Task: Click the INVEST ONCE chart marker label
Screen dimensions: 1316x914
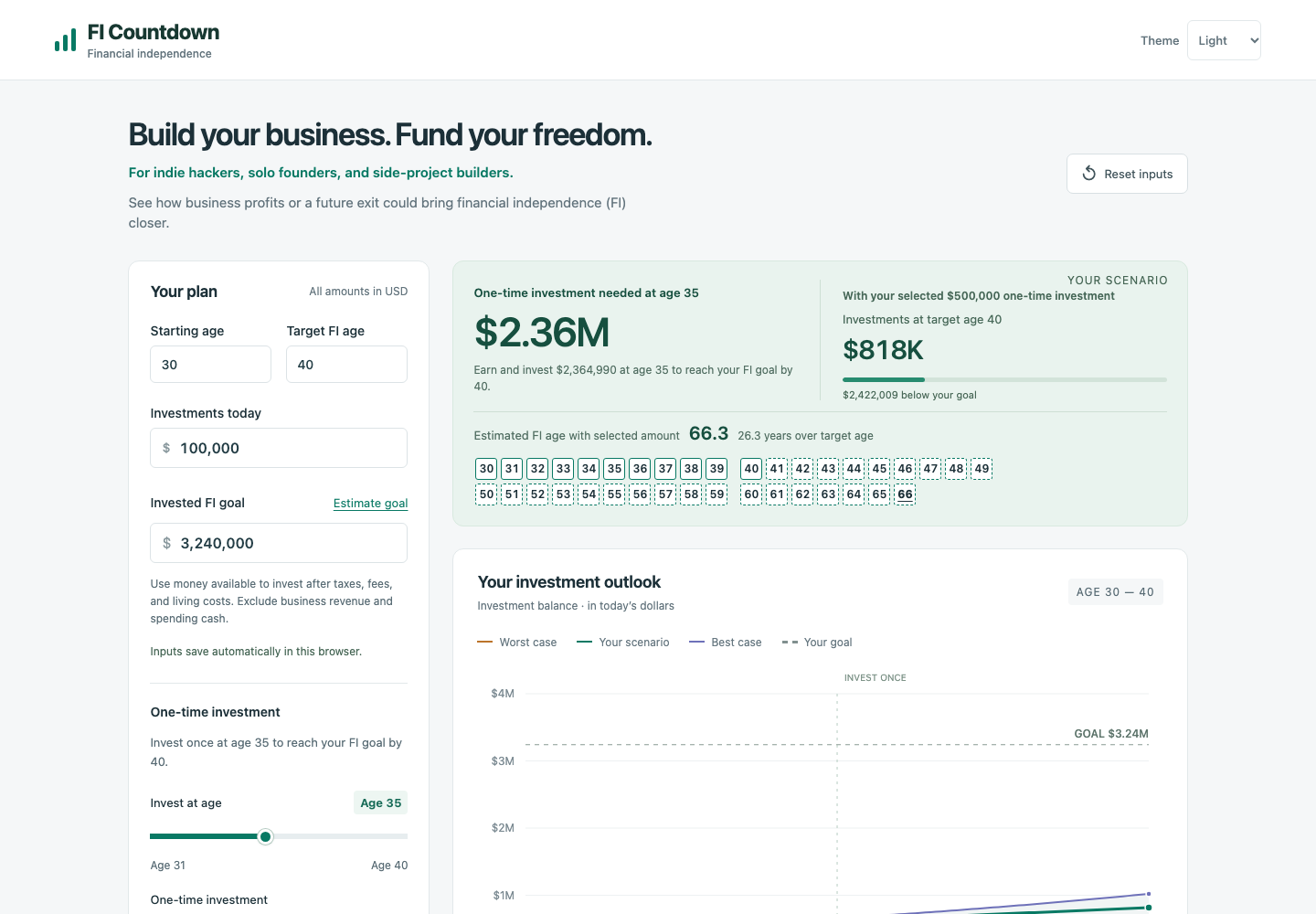Action: [876, 678]
